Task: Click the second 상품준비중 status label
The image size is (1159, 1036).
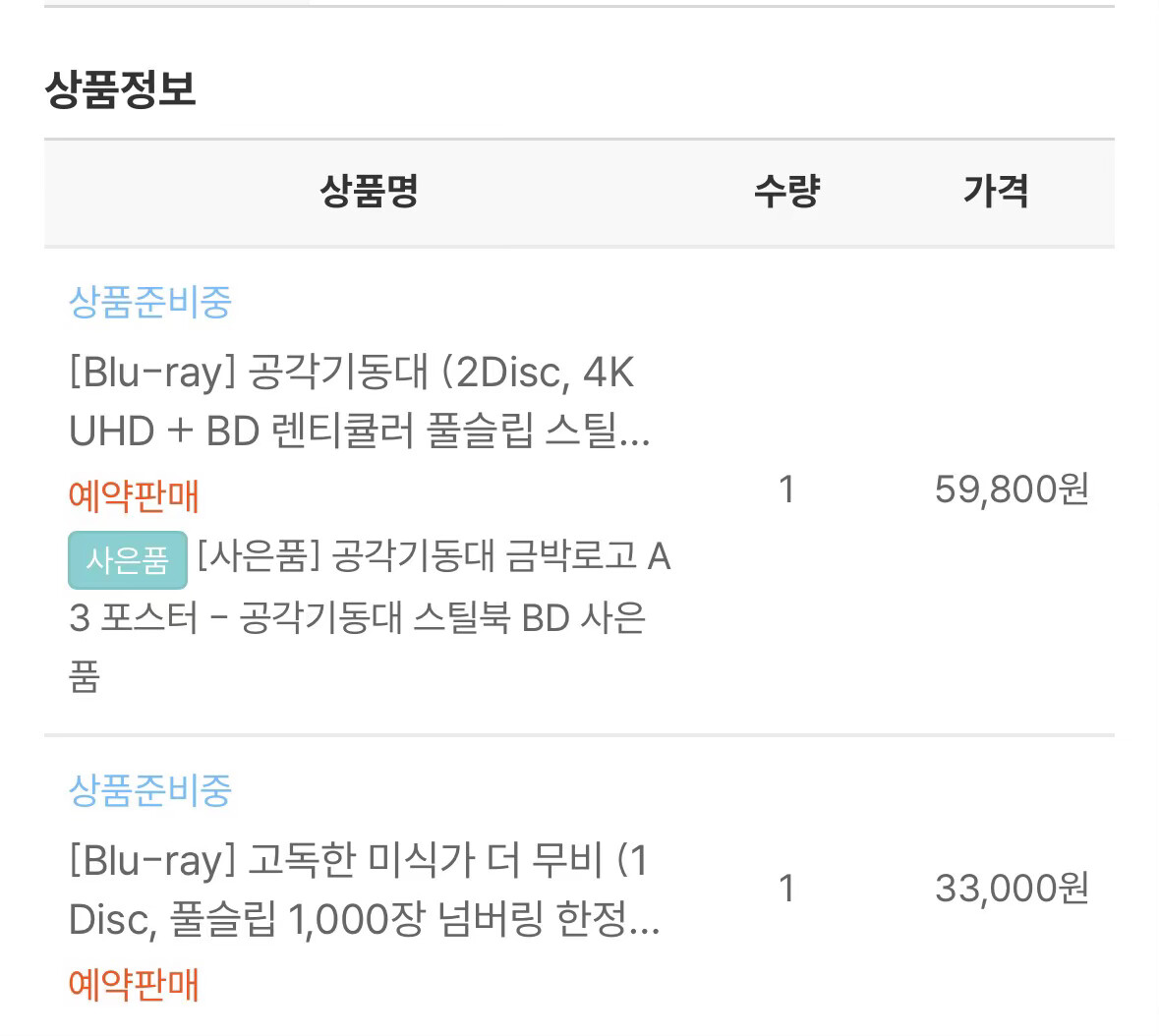Action: [x=150, y=790]
